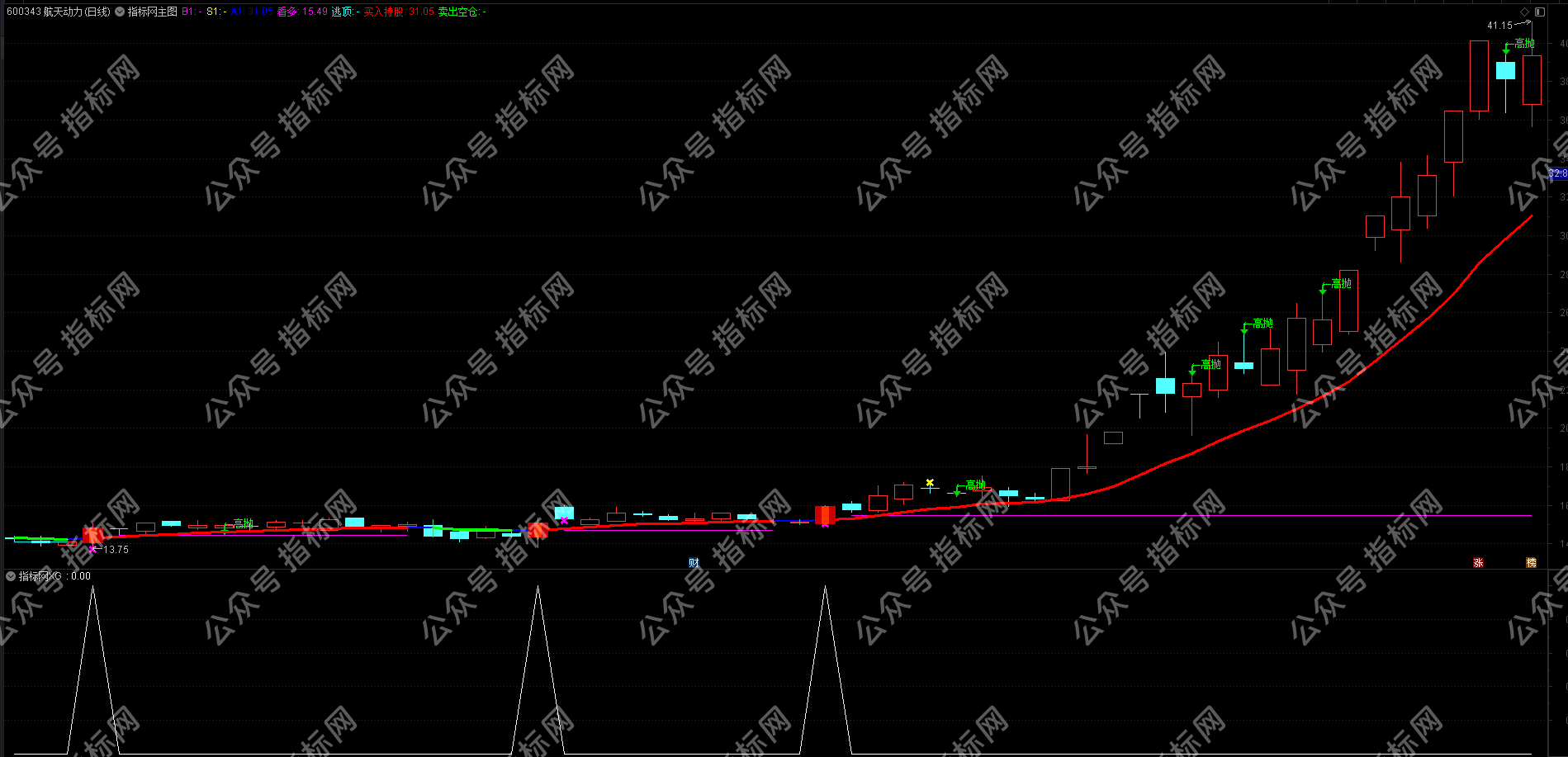Click the 高抛 arrow near 41.15 high

click(x=1506, y=50)
